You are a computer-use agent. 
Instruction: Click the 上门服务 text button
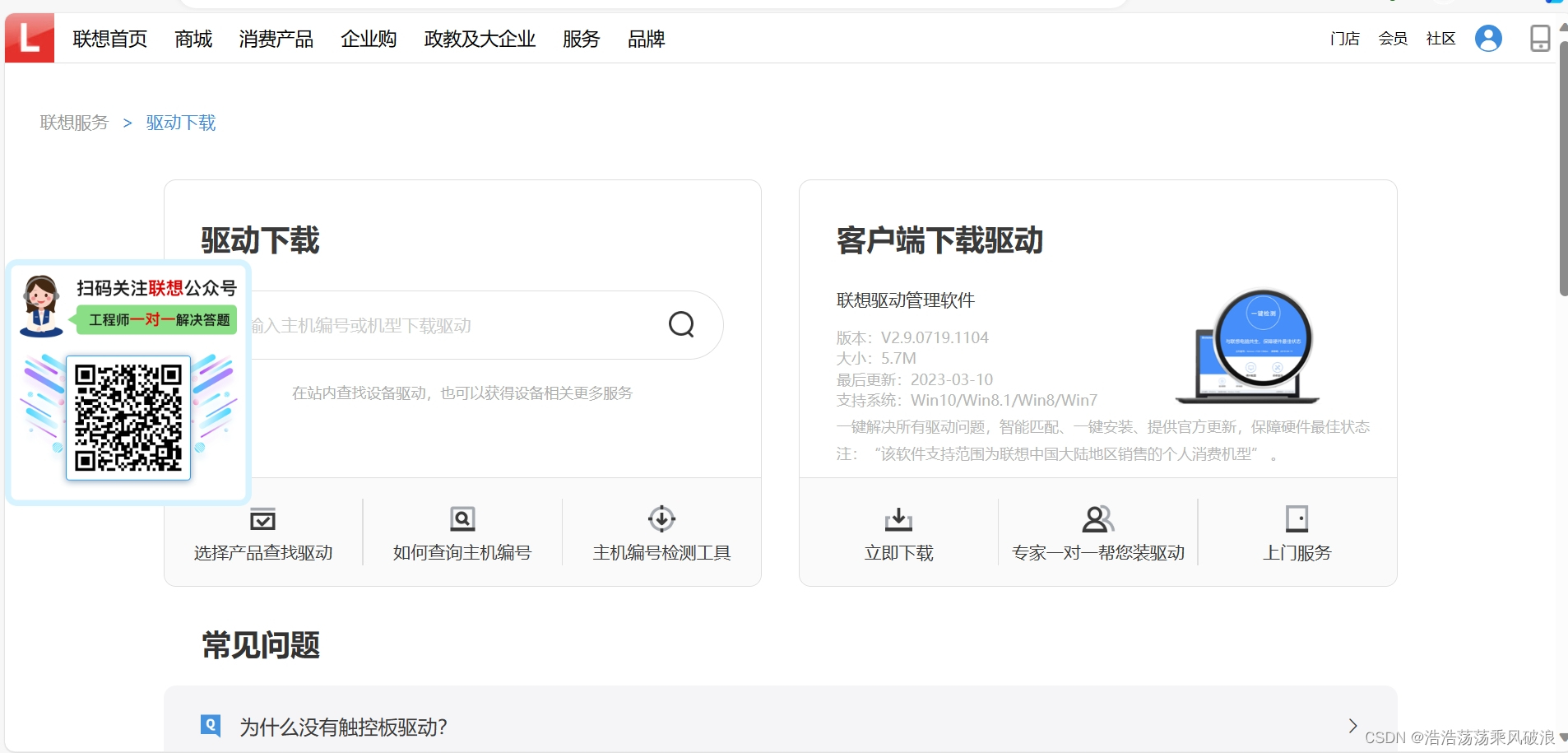[x=1297, y=553]
